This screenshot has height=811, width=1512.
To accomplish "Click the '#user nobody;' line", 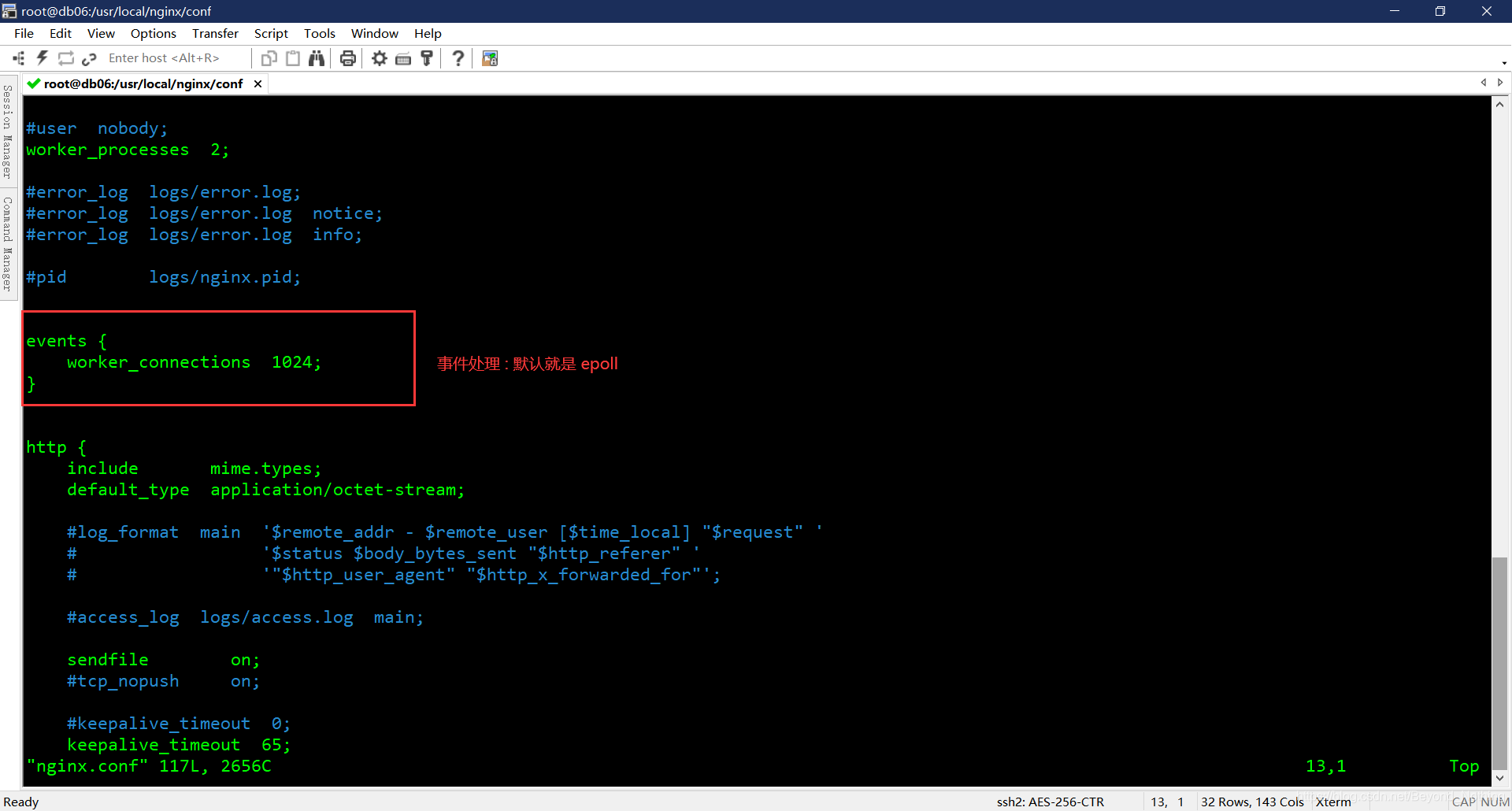I will [x=97, y=128].
